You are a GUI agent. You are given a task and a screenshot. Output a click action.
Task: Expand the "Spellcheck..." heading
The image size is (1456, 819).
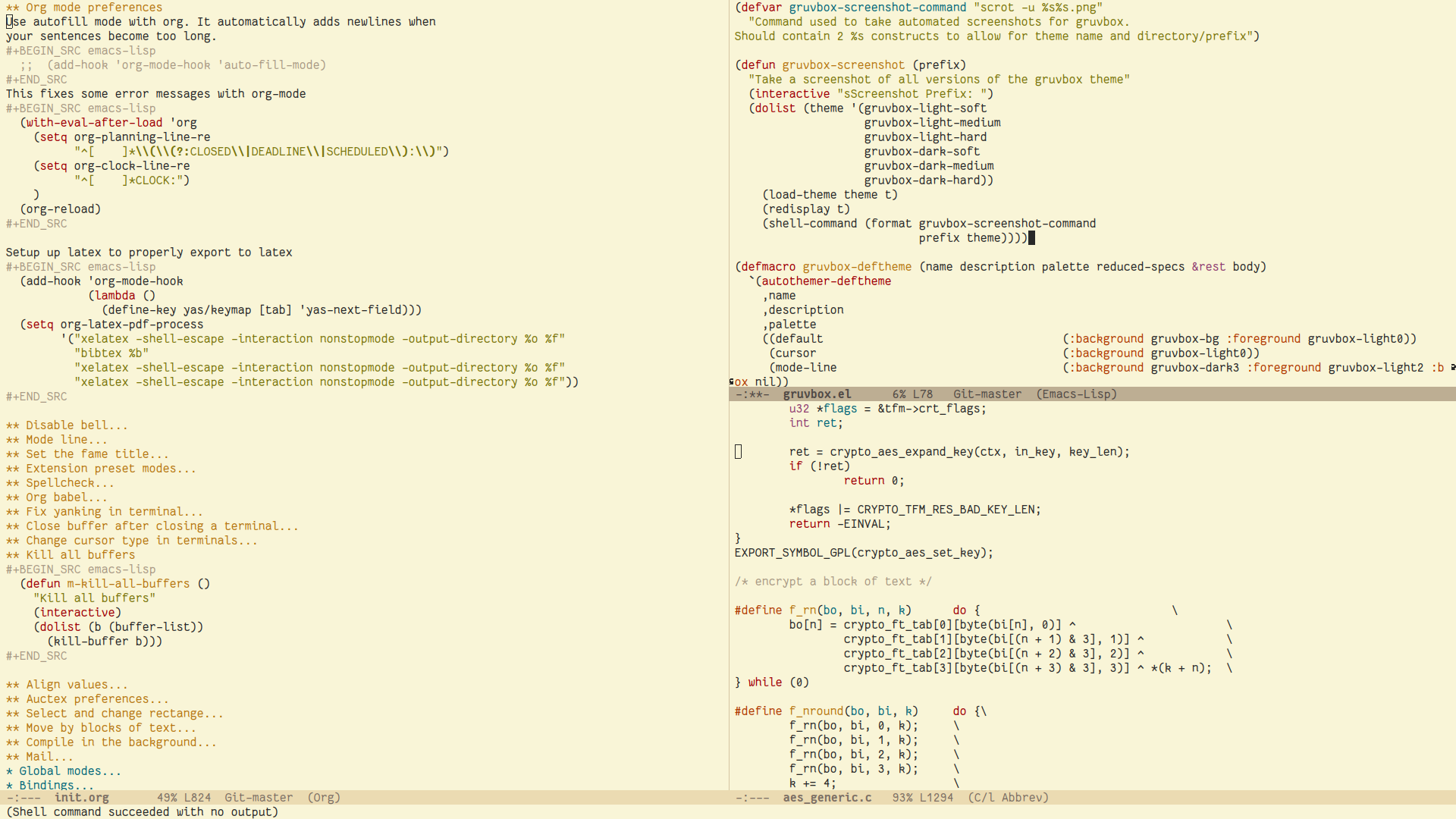pos(70,483)
